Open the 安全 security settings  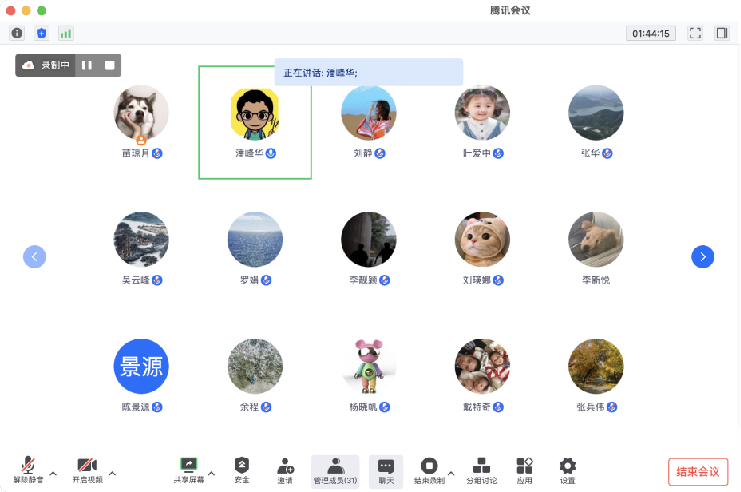pyautogui.click(x=241, y=469)
